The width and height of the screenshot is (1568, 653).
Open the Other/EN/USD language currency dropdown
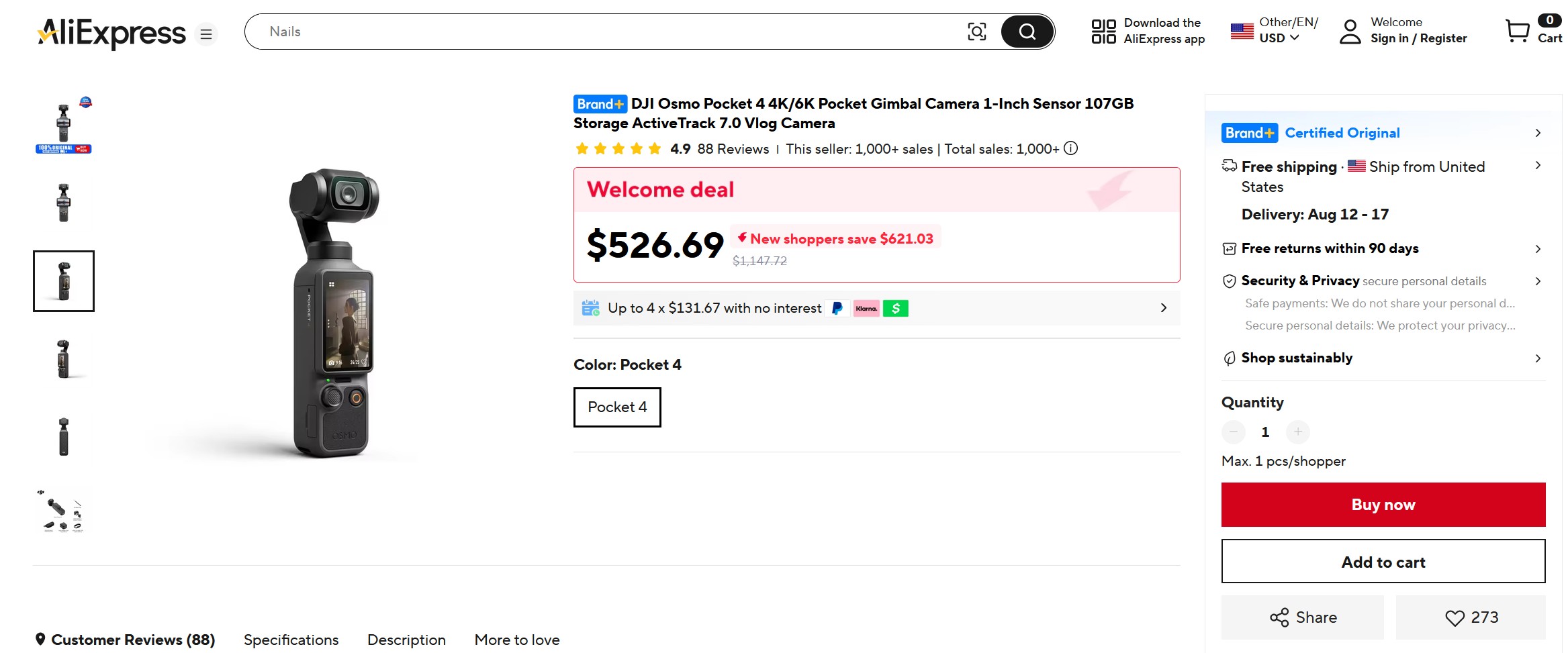pyautogui.click(x=1274, y=31)
